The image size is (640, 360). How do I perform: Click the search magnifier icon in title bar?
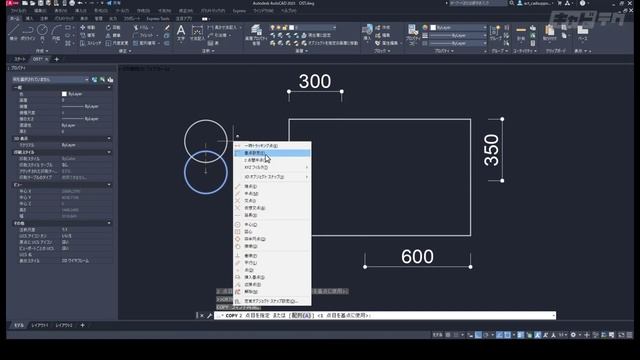511,3
